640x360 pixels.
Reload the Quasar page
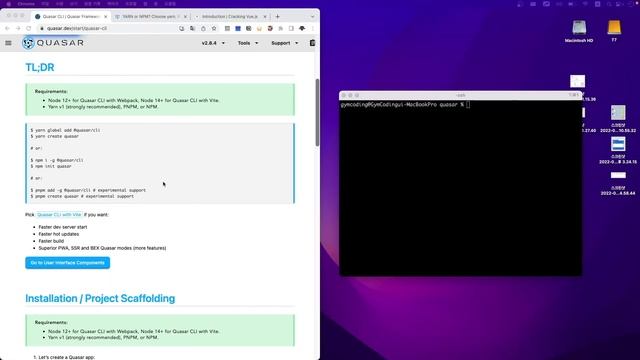(x=29, y=28)
